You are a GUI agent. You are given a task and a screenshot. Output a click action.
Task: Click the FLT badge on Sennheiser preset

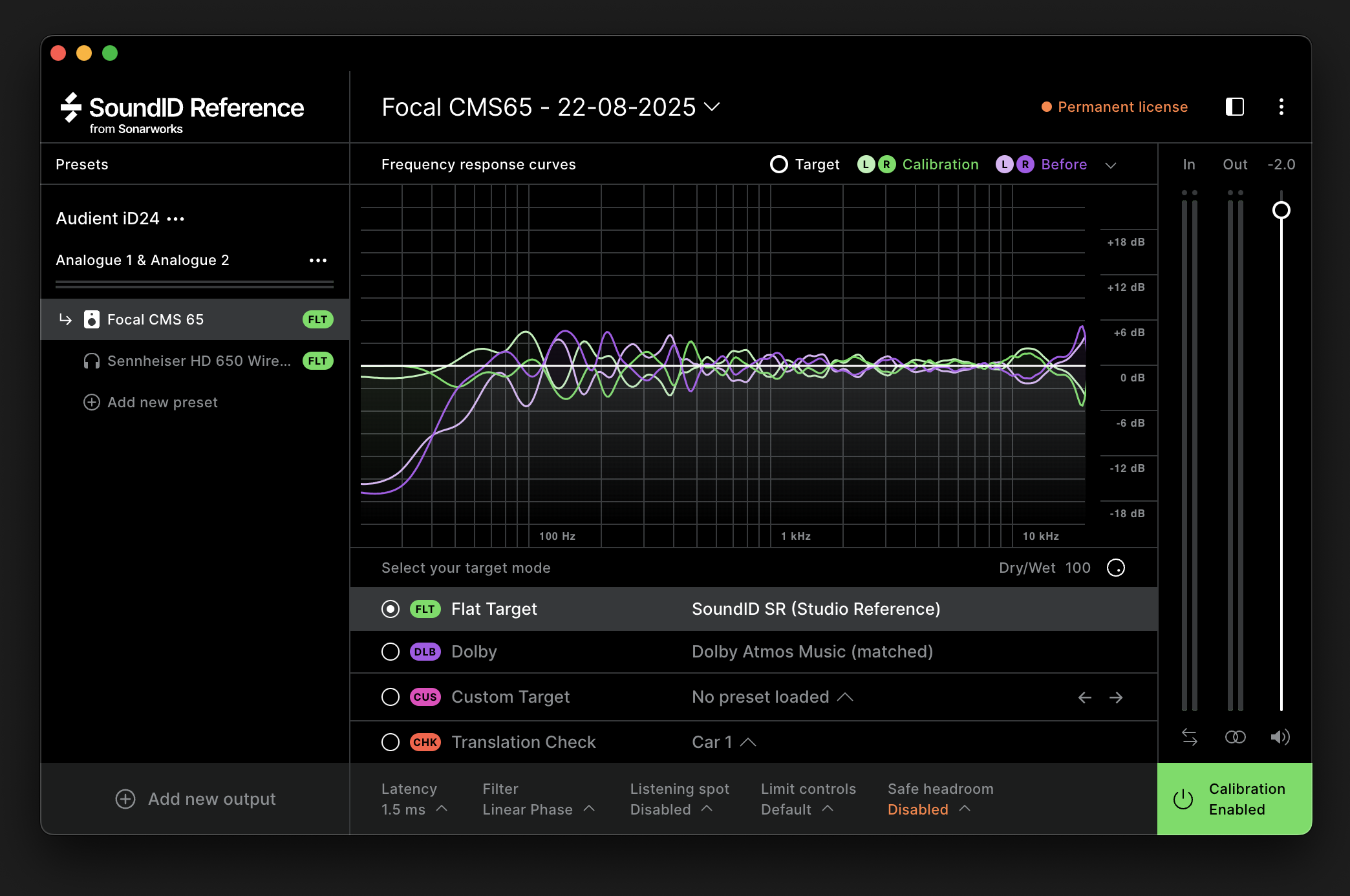tap(318, 361)
